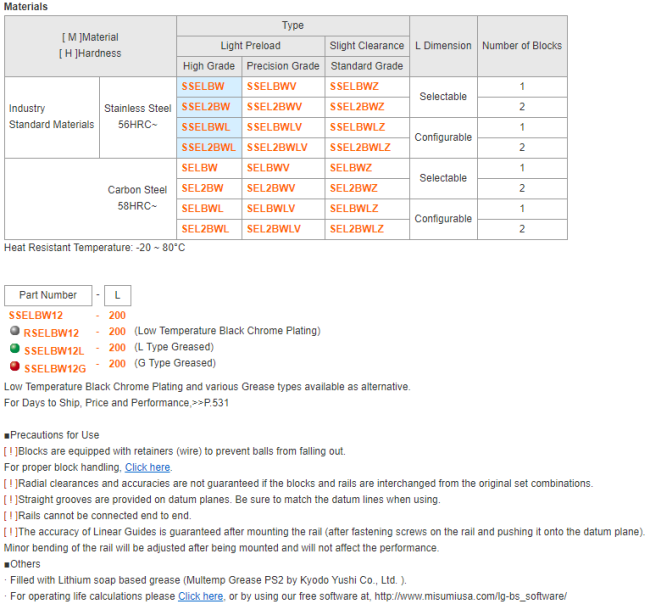Open the SSEL2BWLZ part number link
Image resolution: width=650 pixels, height=604 pixels.
(x=360, y=147)
